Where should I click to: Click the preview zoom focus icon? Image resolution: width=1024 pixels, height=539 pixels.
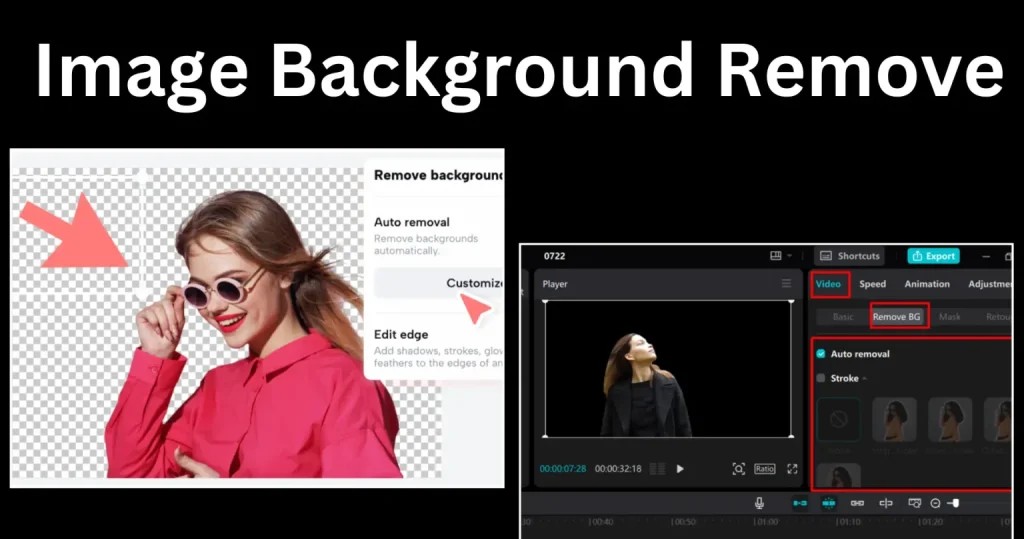tap(739, 468)
